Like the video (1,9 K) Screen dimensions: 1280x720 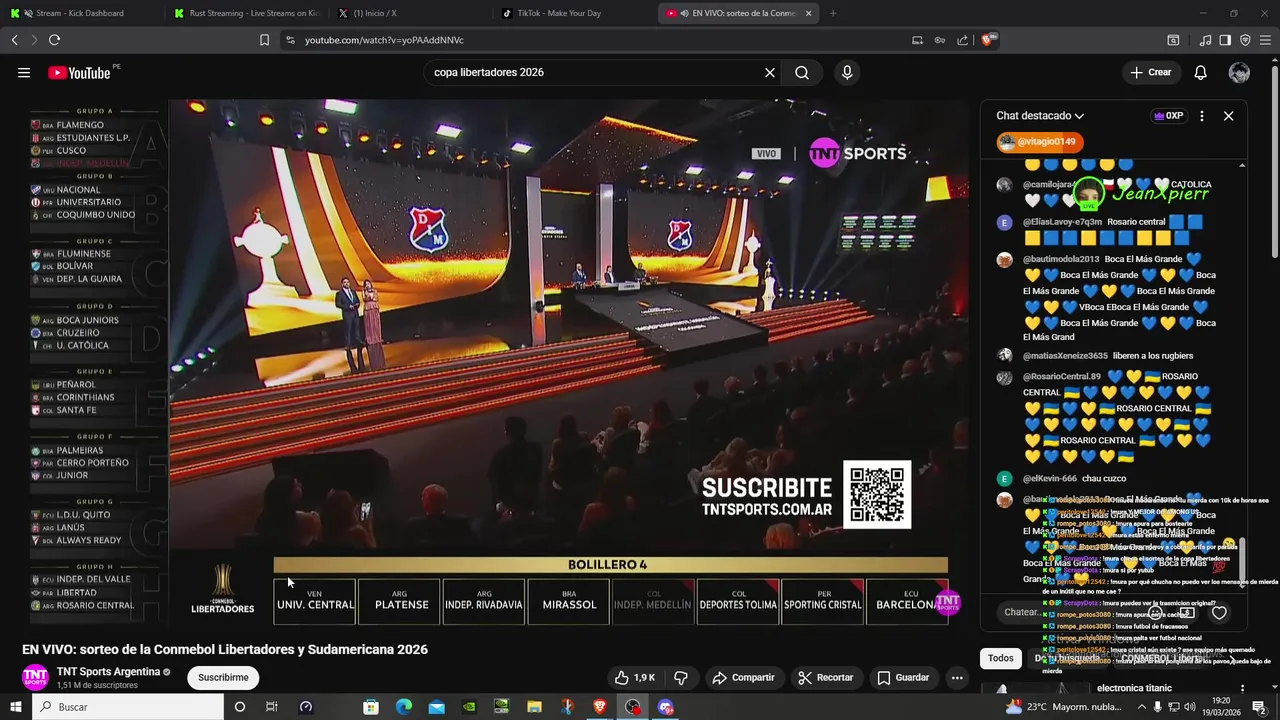pos(635,677)
